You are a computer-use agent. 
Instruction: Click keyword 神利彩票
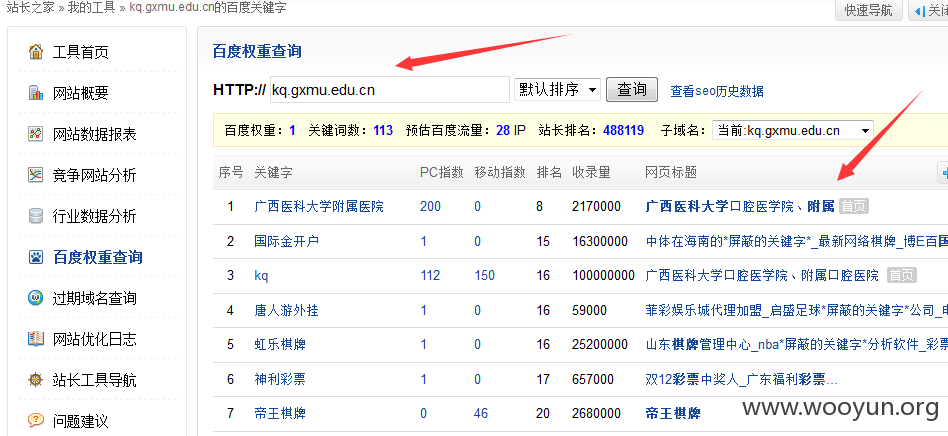tap(280, 379)
